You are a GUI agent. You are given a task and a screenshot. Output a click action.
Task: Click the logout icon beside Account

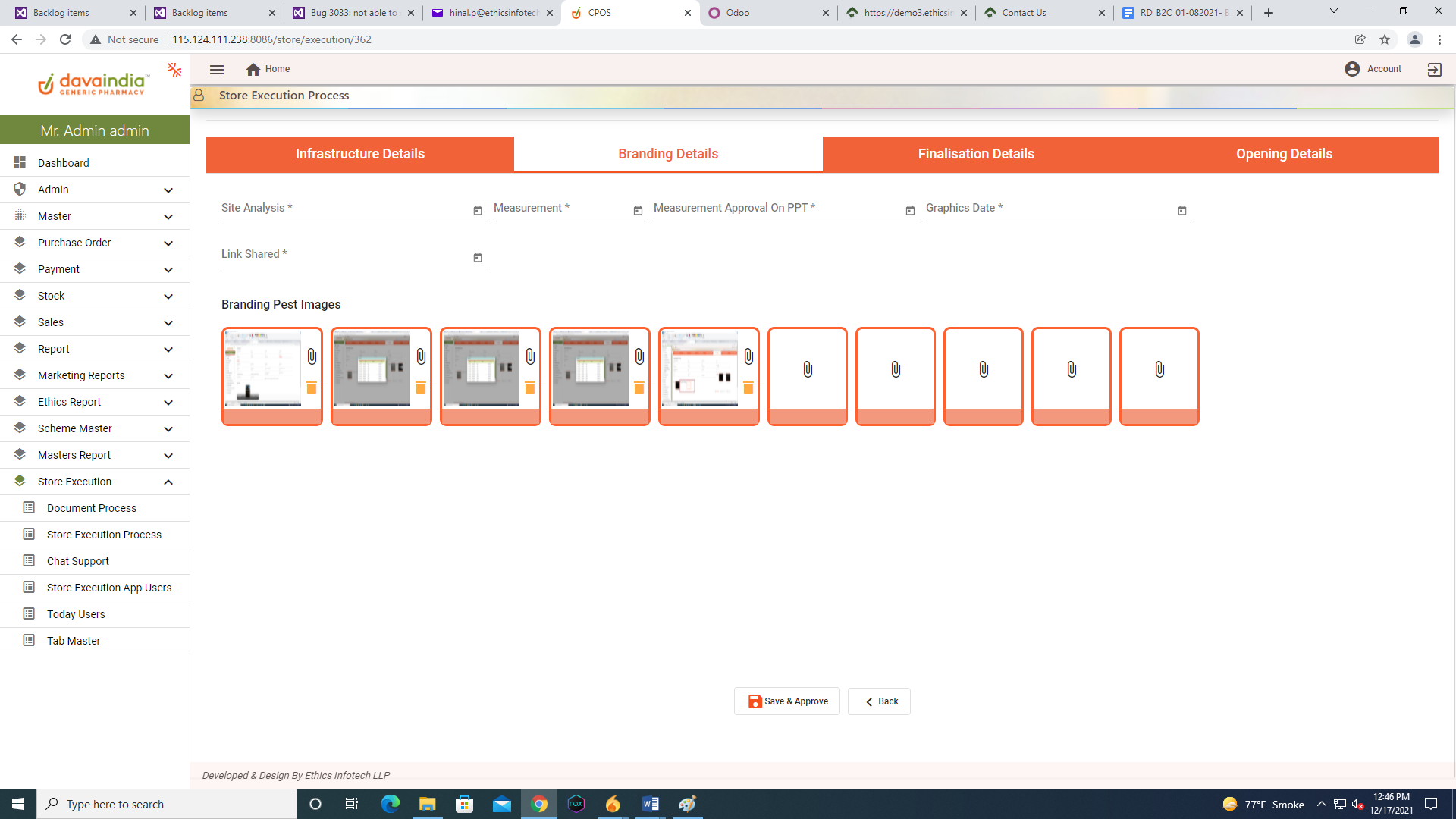(1434, 69)
